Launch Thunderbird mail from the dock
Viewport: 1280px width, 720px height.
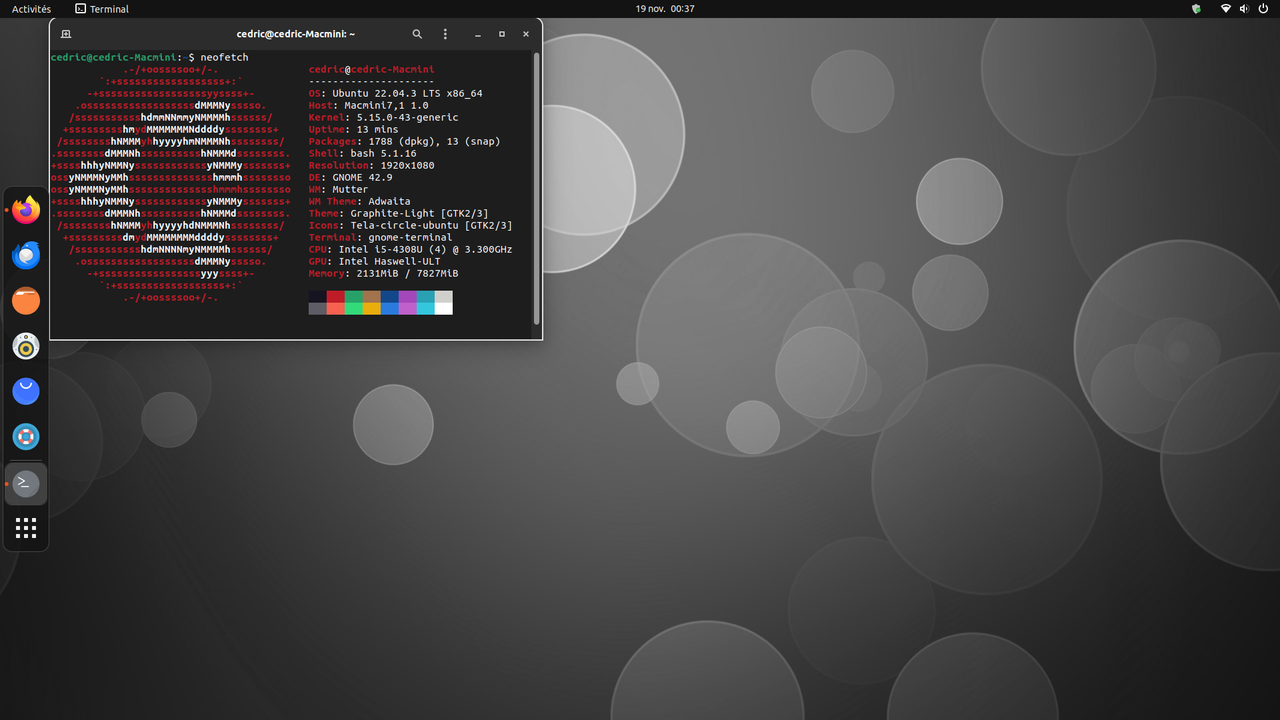click(26, 256)
